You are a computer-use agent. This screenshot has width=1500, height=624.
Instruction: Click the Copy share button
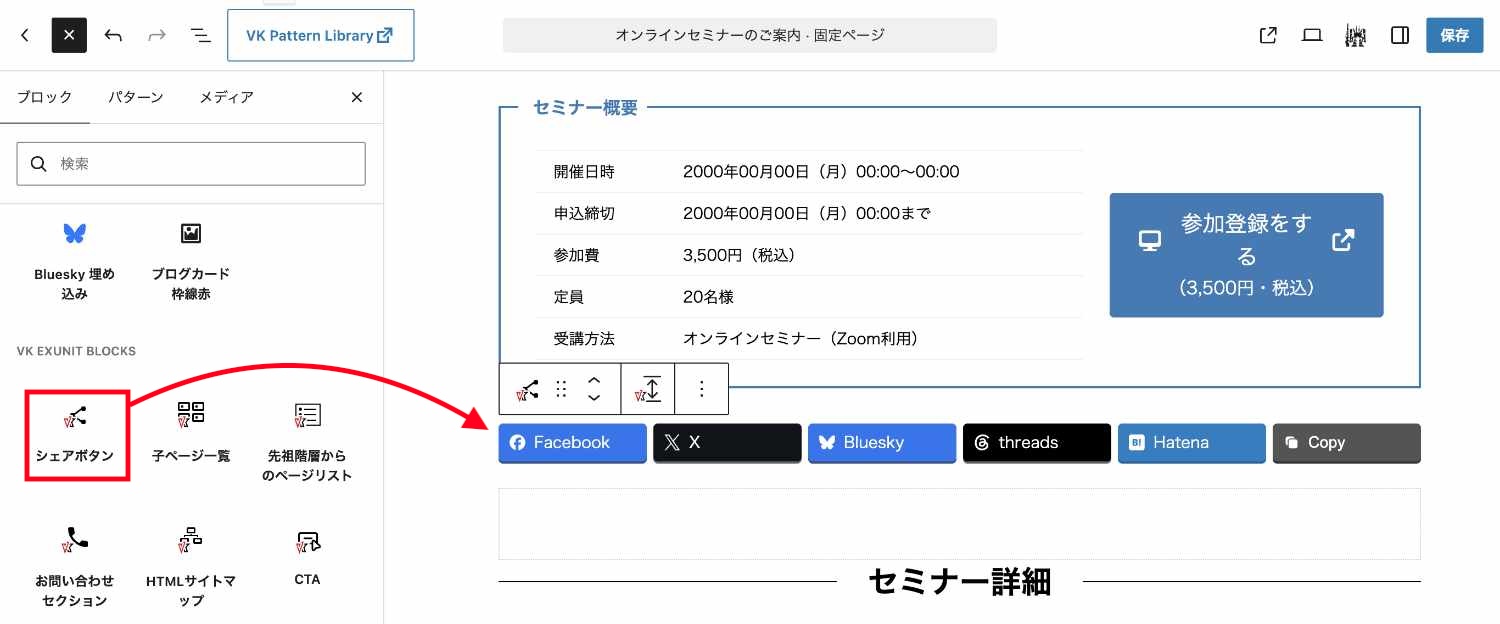click(x=1346, y=443)
